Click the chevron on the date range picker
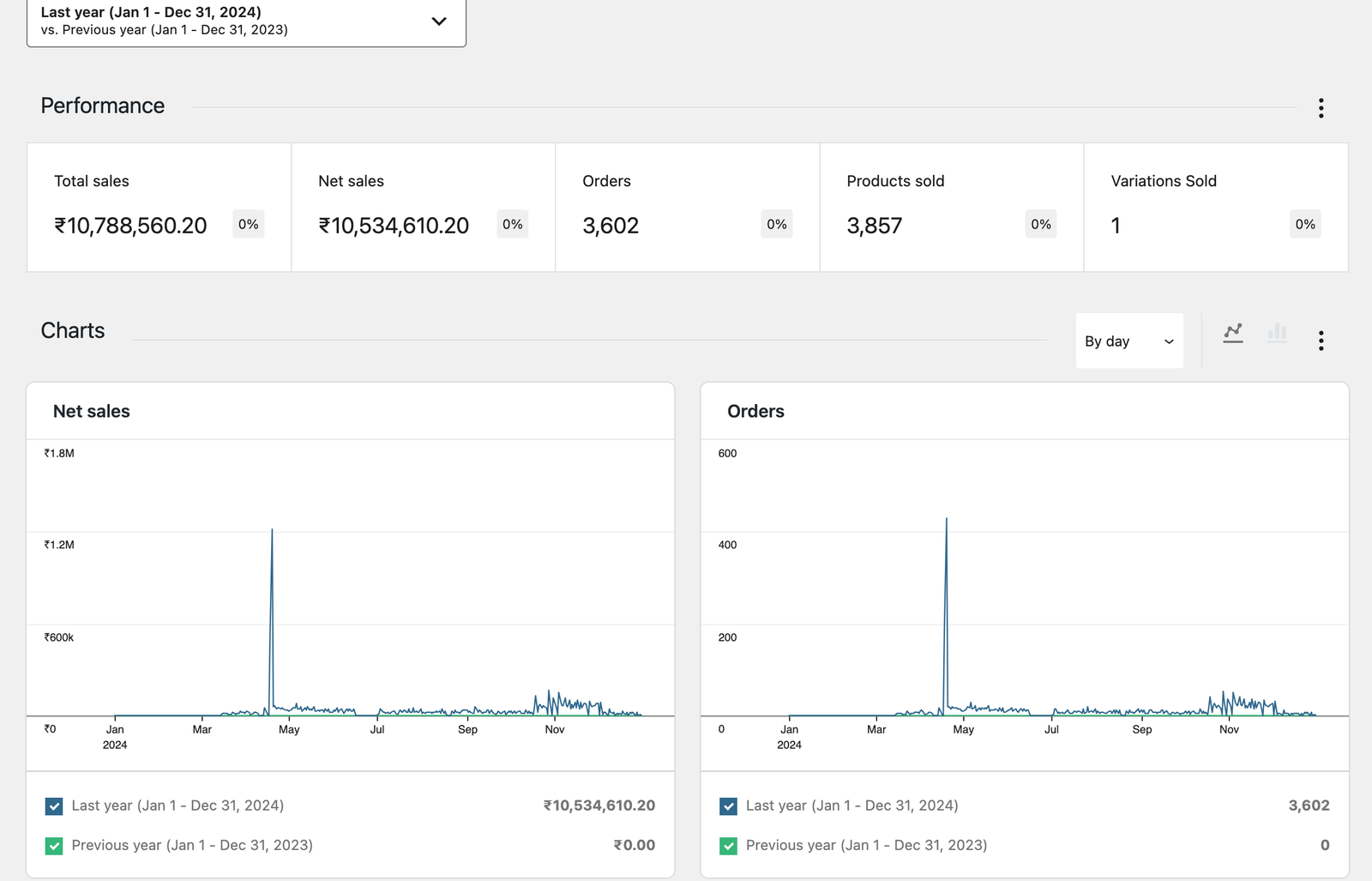Screen dimensions: 1372x881 pyautogui.click(x=438, y=21)
